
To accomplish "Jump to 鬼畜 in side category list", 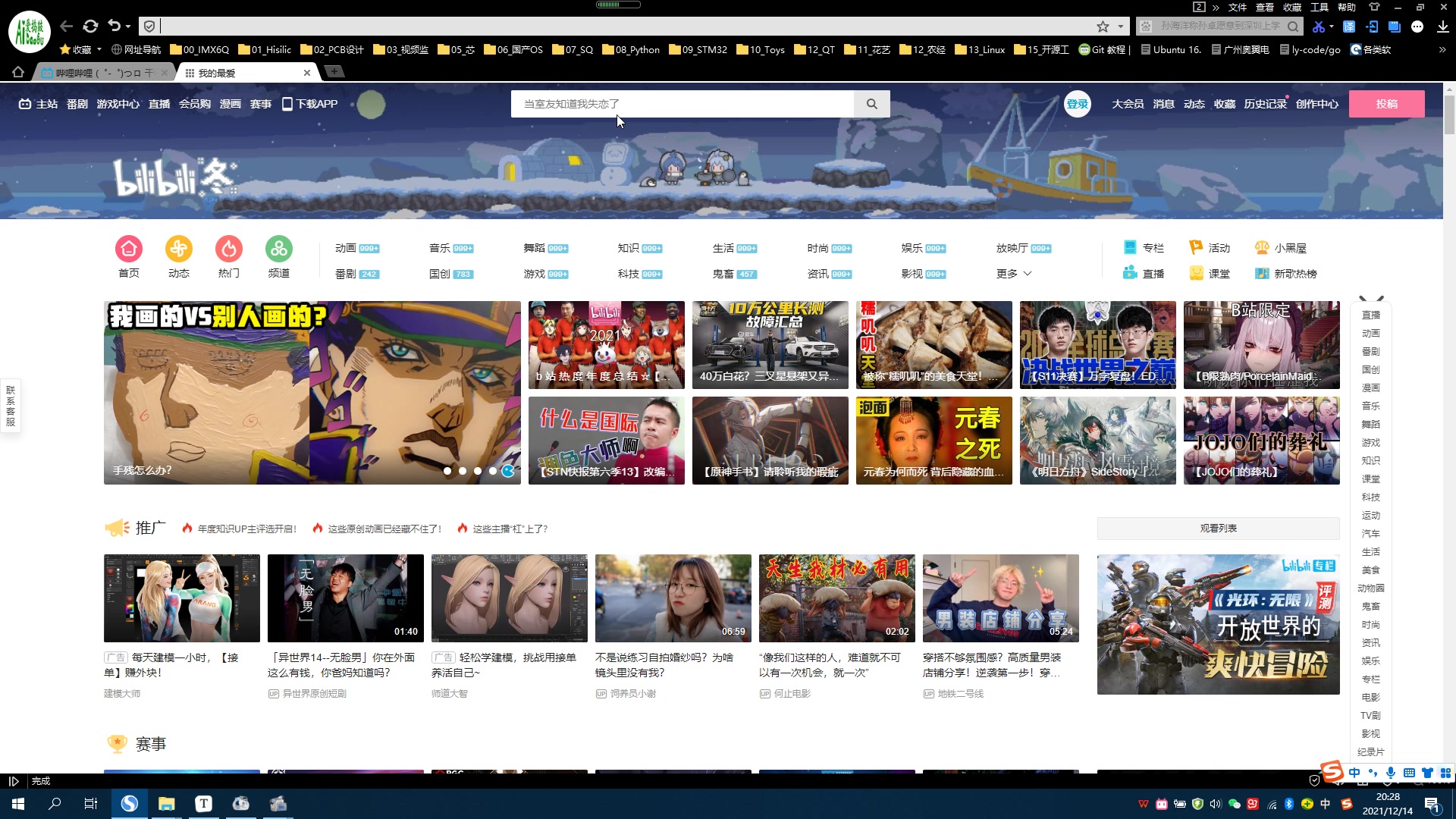I will coord(1370,607).
